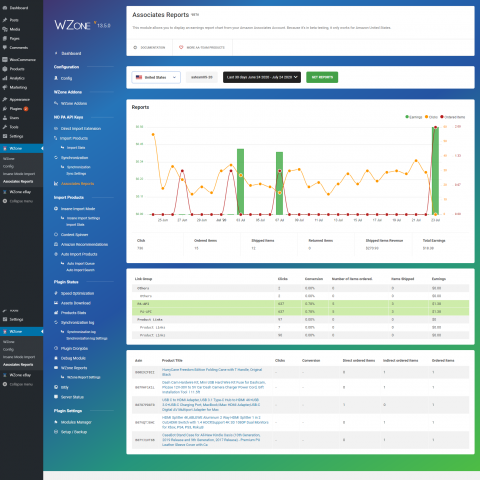Click the Pages icon in WordPress menu

coord(5,38)
